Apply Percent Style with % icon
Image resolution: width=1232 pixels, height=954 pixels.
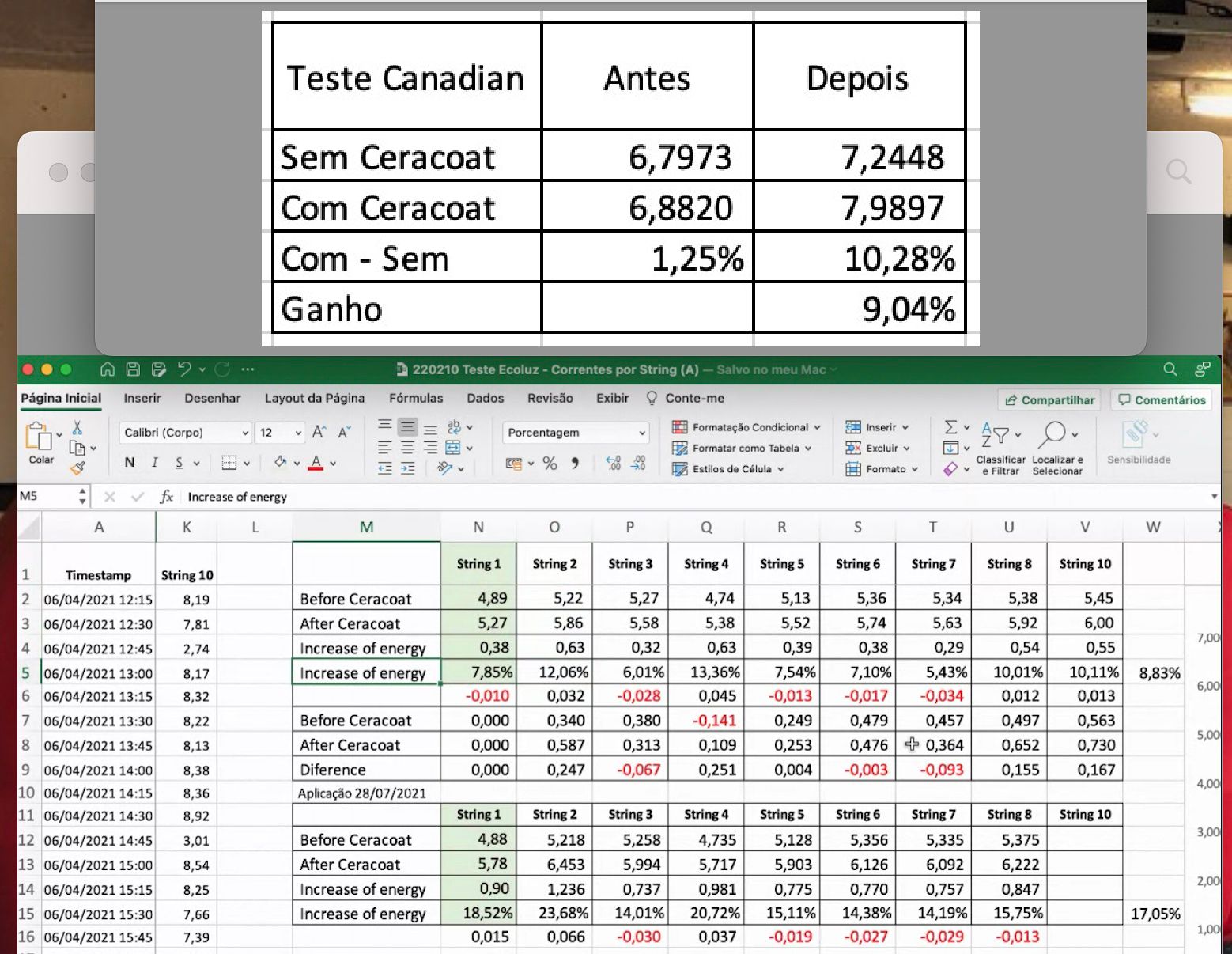coord(550,464)
